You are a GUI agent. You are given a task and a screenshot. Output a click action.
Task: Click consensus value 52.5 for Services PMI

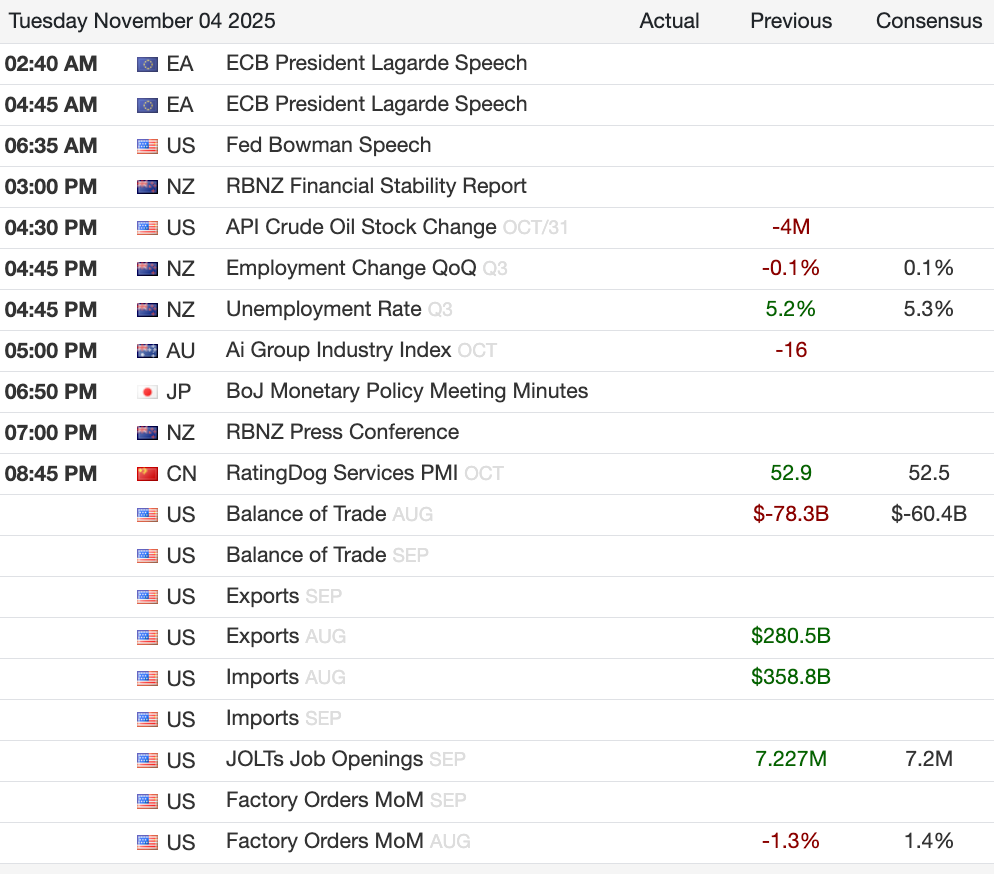click(929, 473)
